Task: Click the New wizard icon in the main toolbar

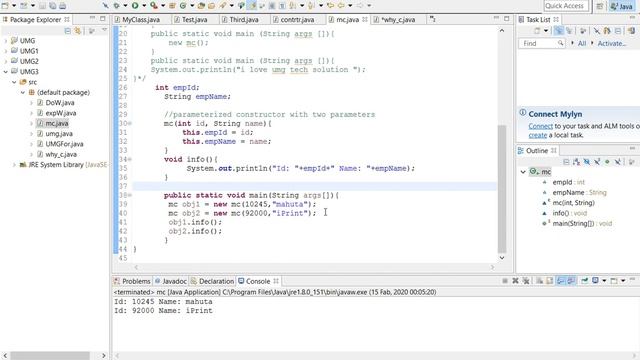Action: tap(5, 6)
